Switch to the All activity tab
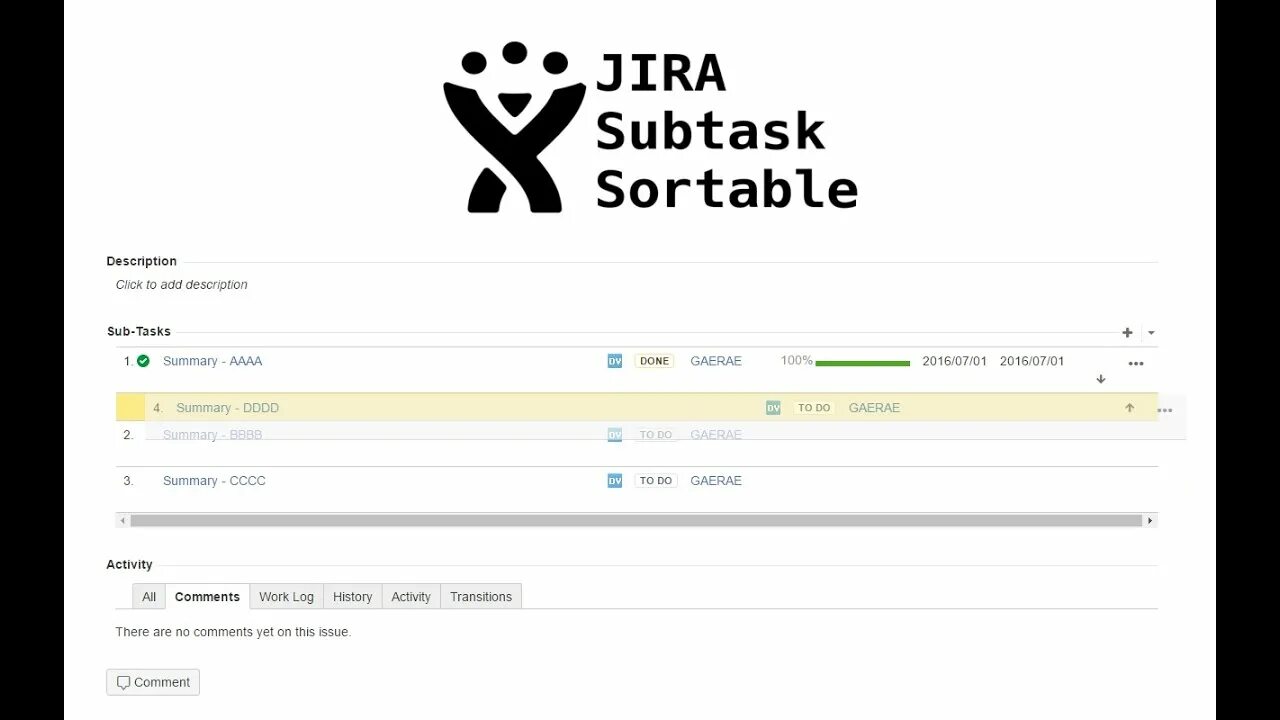This screenshot has width=1280, height=720. (149, 597)
